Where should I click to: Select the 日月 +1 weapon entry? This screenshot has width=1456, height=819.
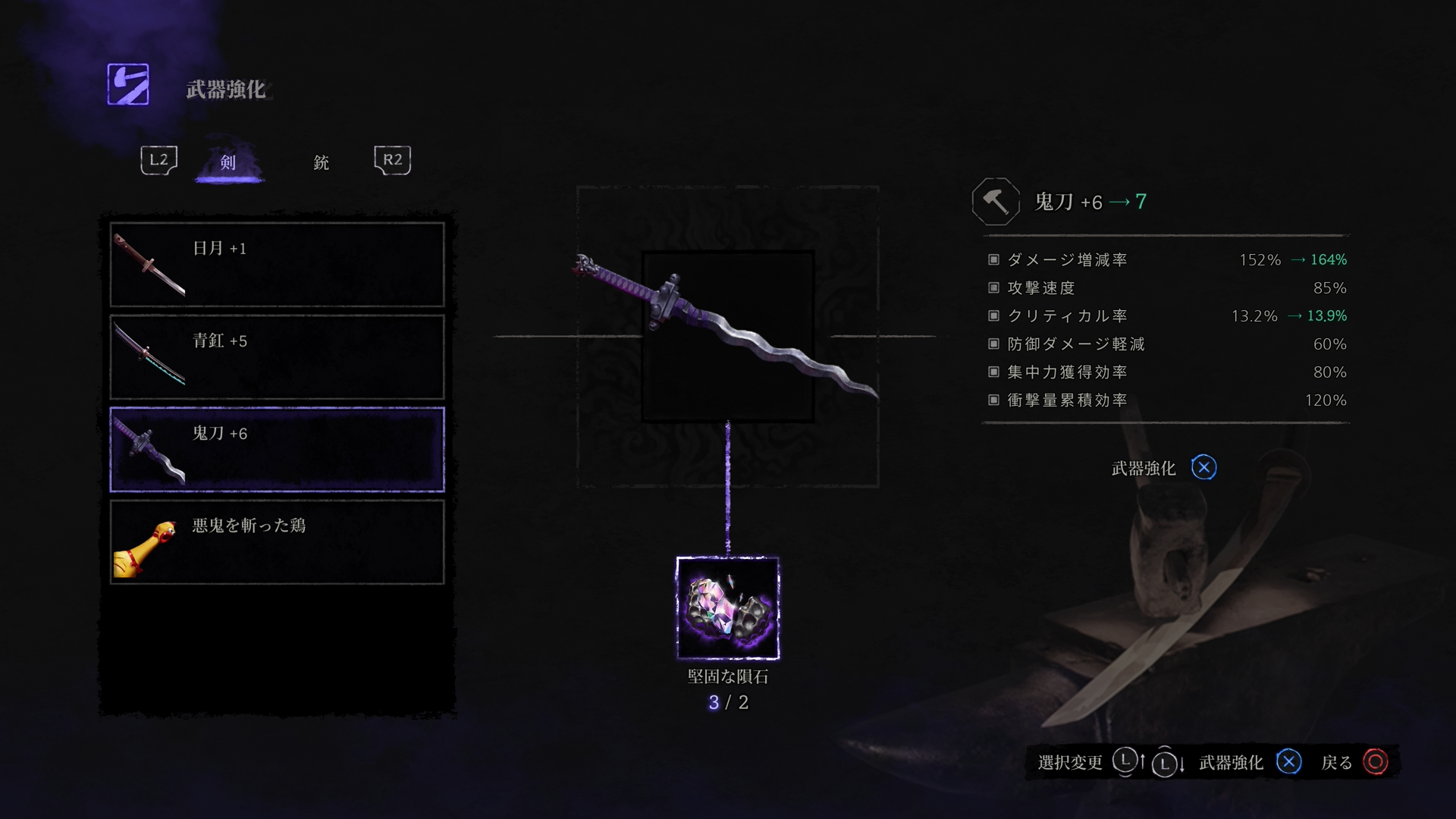[x=277, y=265]
